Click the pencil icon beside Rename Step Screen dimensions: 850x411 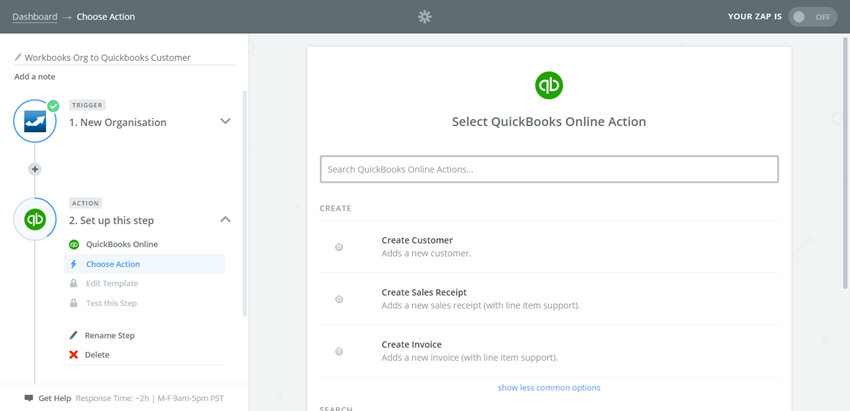click(x=74, y=335)
